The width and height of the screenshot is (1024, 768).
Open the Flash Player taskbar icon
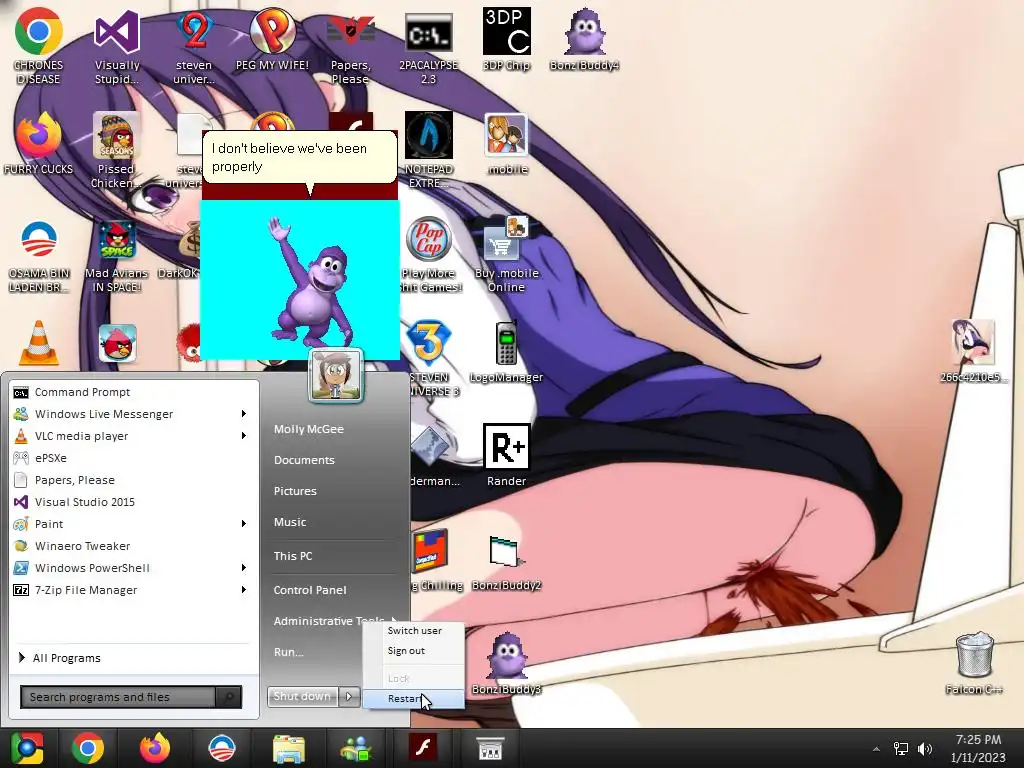[423, 748]
